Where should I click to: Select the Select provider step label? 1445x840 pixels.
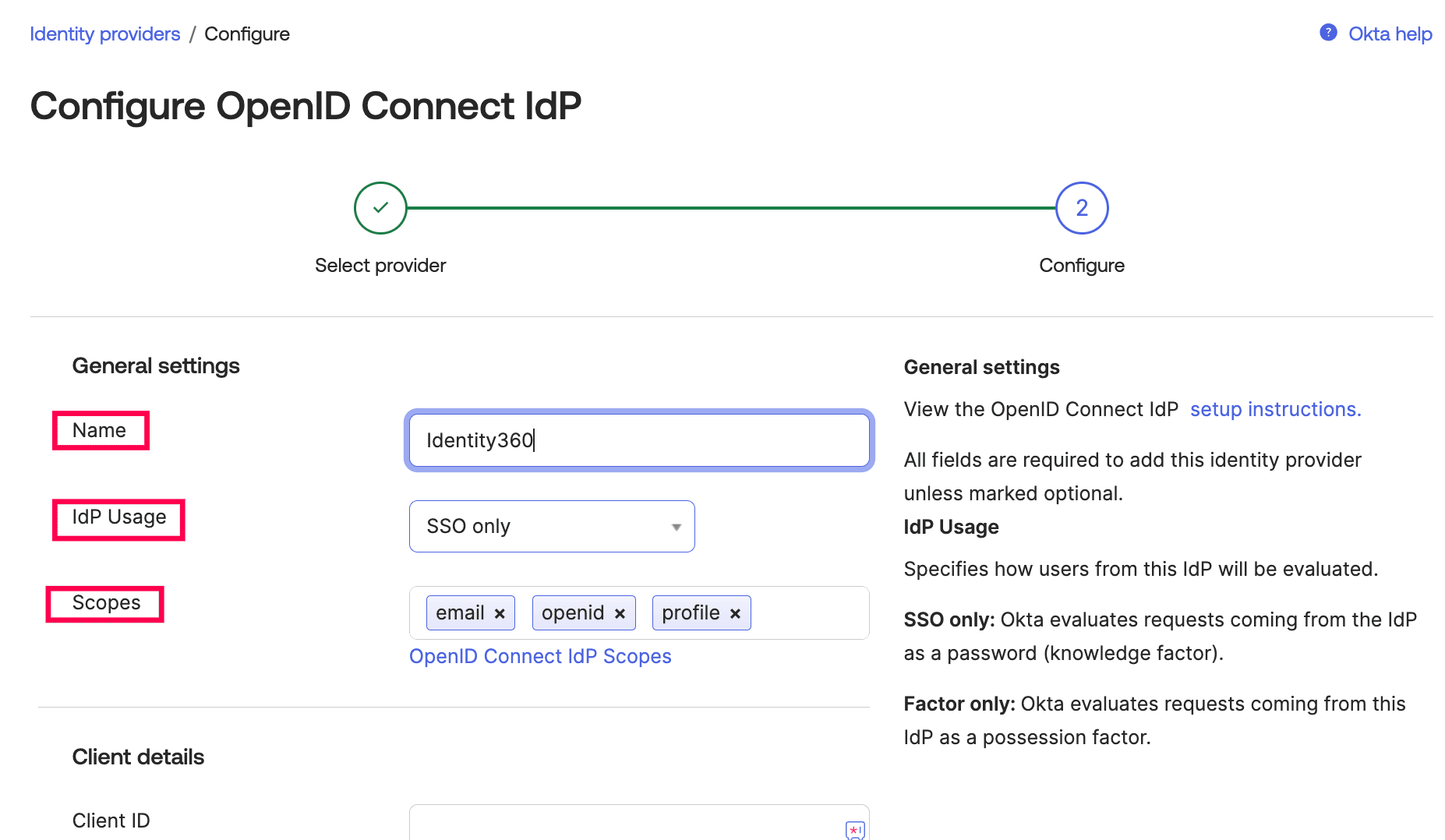(380, 265)
